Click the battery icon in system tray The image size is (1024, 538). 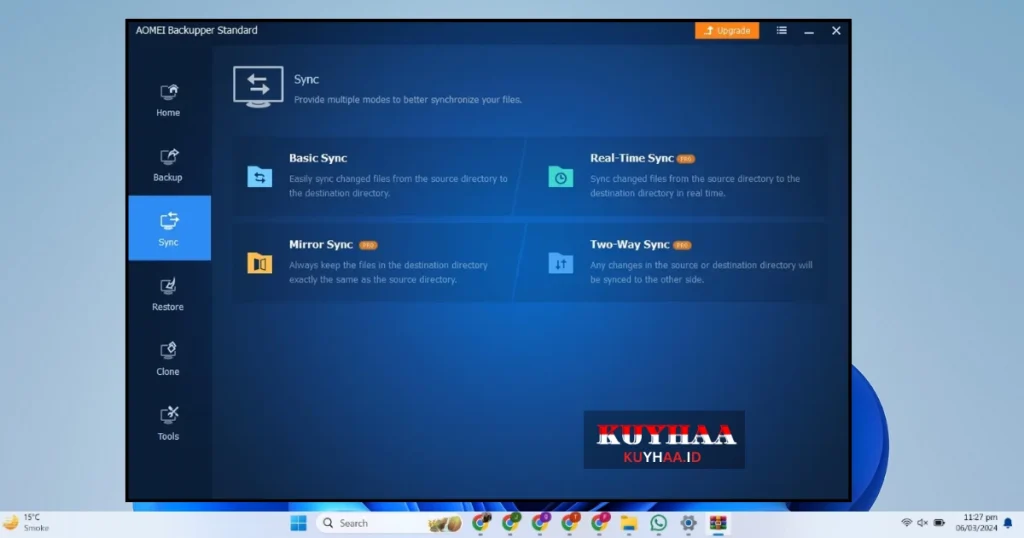(x=939, y=523)
